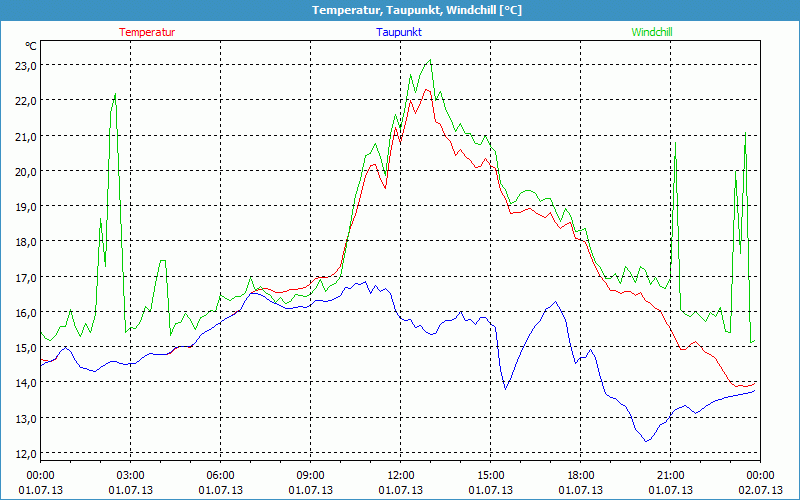Click the lowest Taupunkt dip before 21:00
Screen dimensions: 800x500
tap(647, 441)
